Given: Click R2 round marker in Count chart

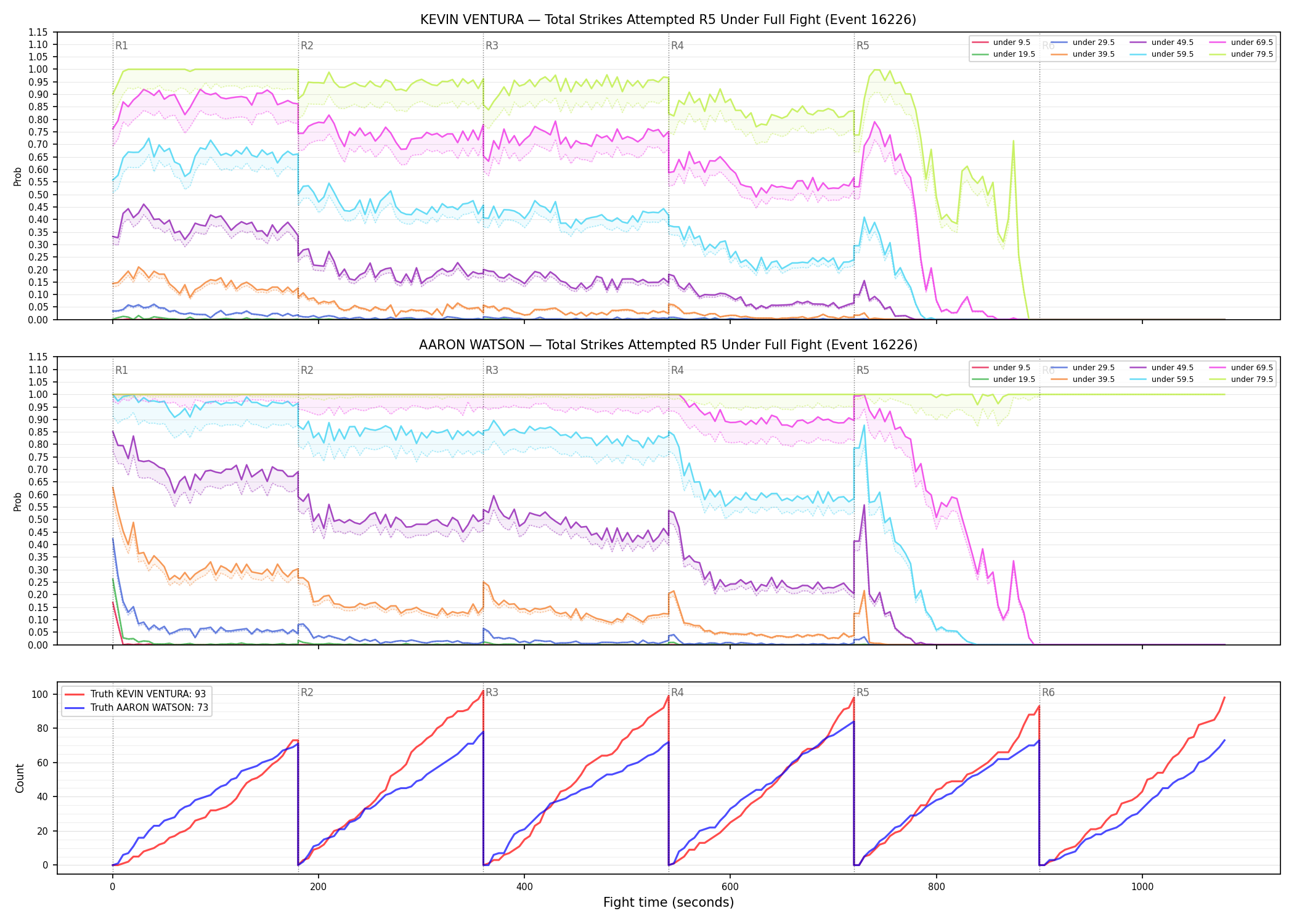Looking at the screenshot, I should 307,692.
